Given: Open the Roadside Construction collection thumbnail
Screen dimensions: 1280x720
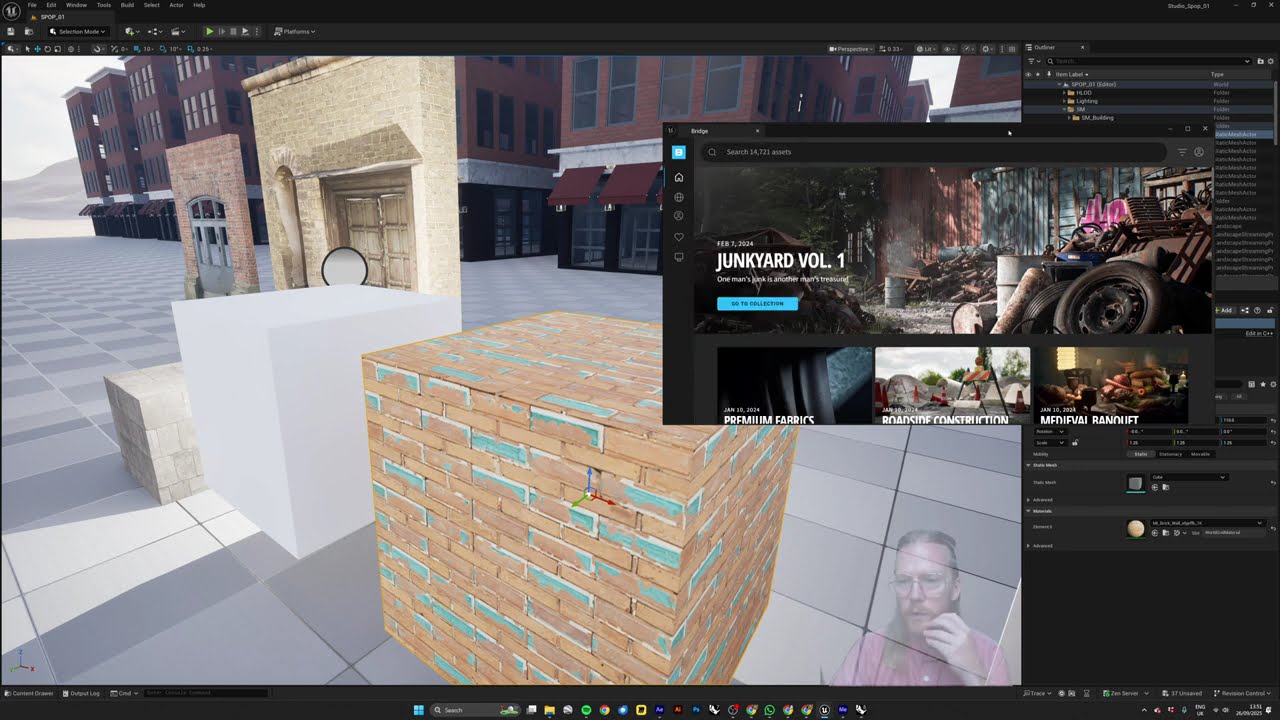Looking at the screenshot, I should 952,385.
